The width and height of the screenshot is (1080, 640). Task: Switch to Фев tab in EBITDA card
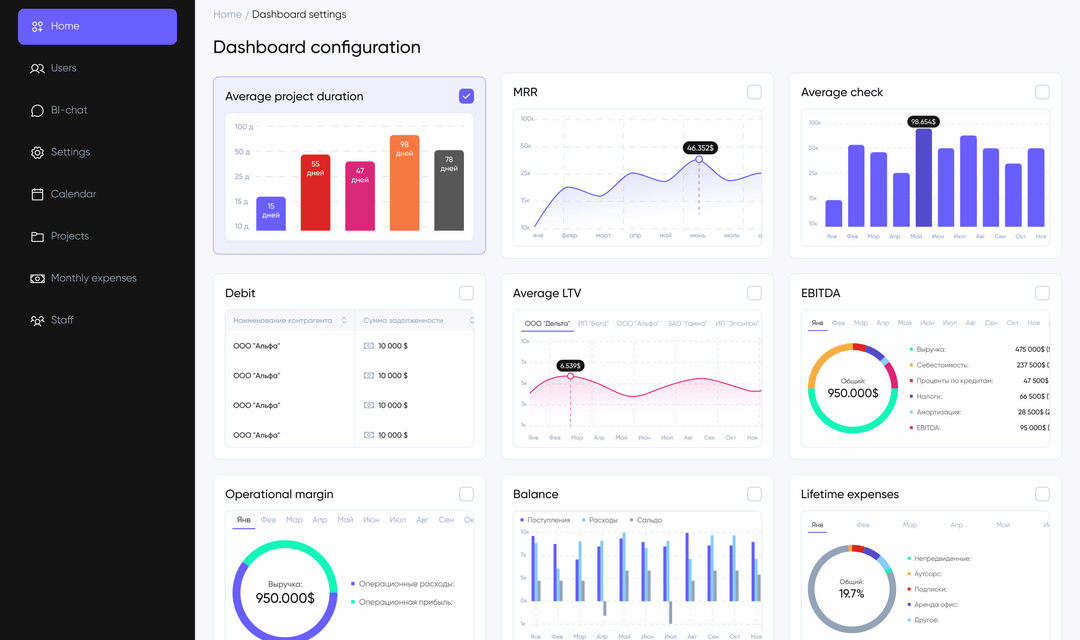coord(838,323)
